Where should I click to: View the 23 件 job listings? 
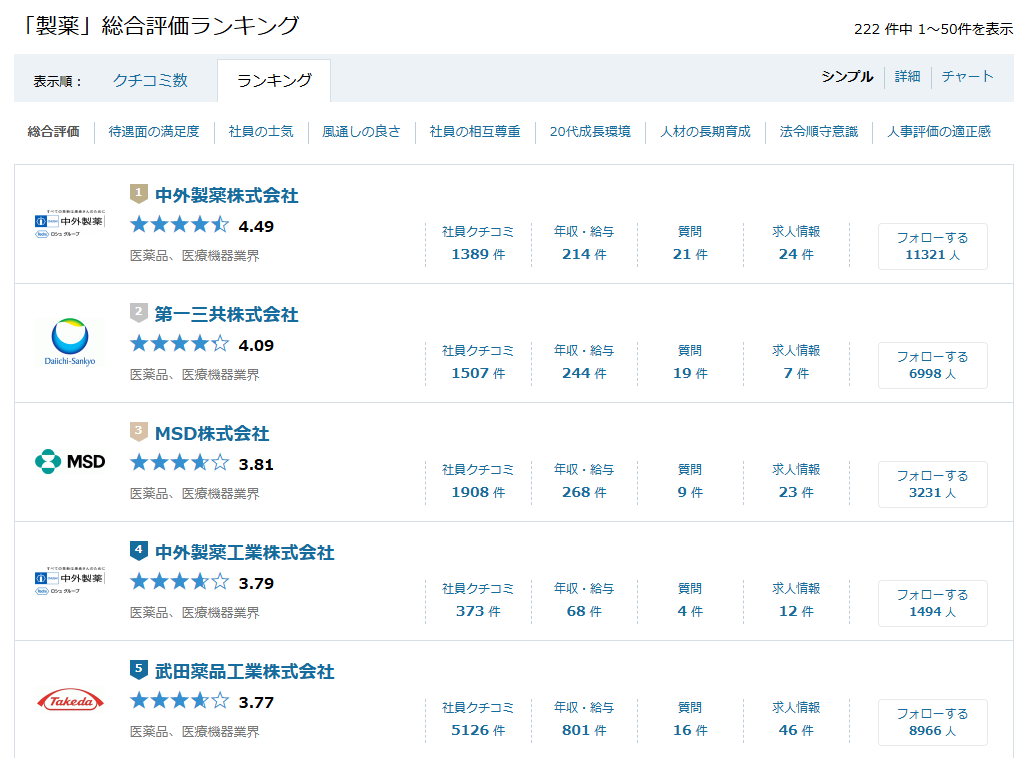pos(796,492)
